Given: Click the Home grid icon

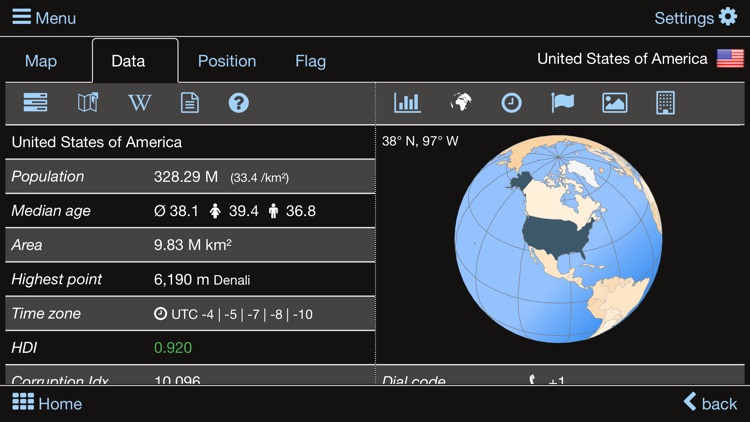Looking at the screenshot, I should point(23,402).
